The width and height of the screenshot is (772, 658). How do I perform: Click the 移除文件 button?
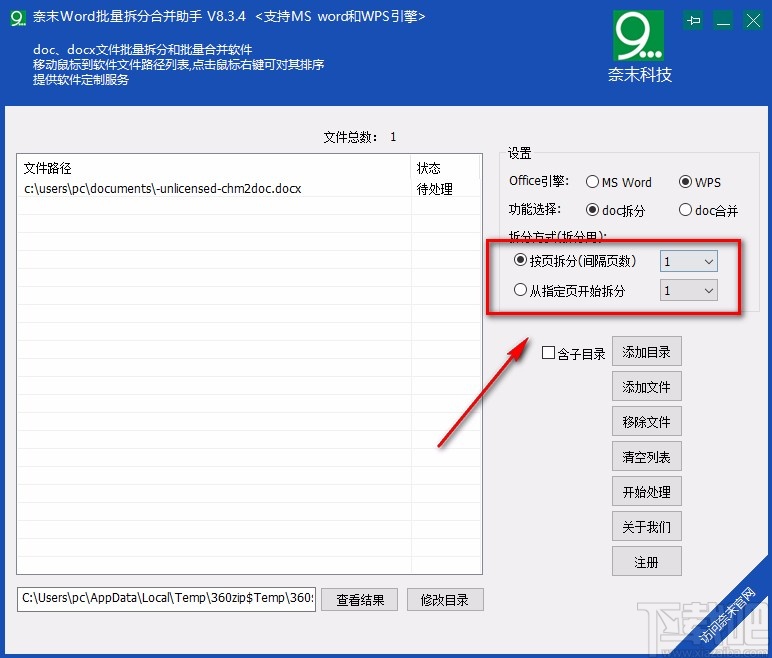[646, 422]
